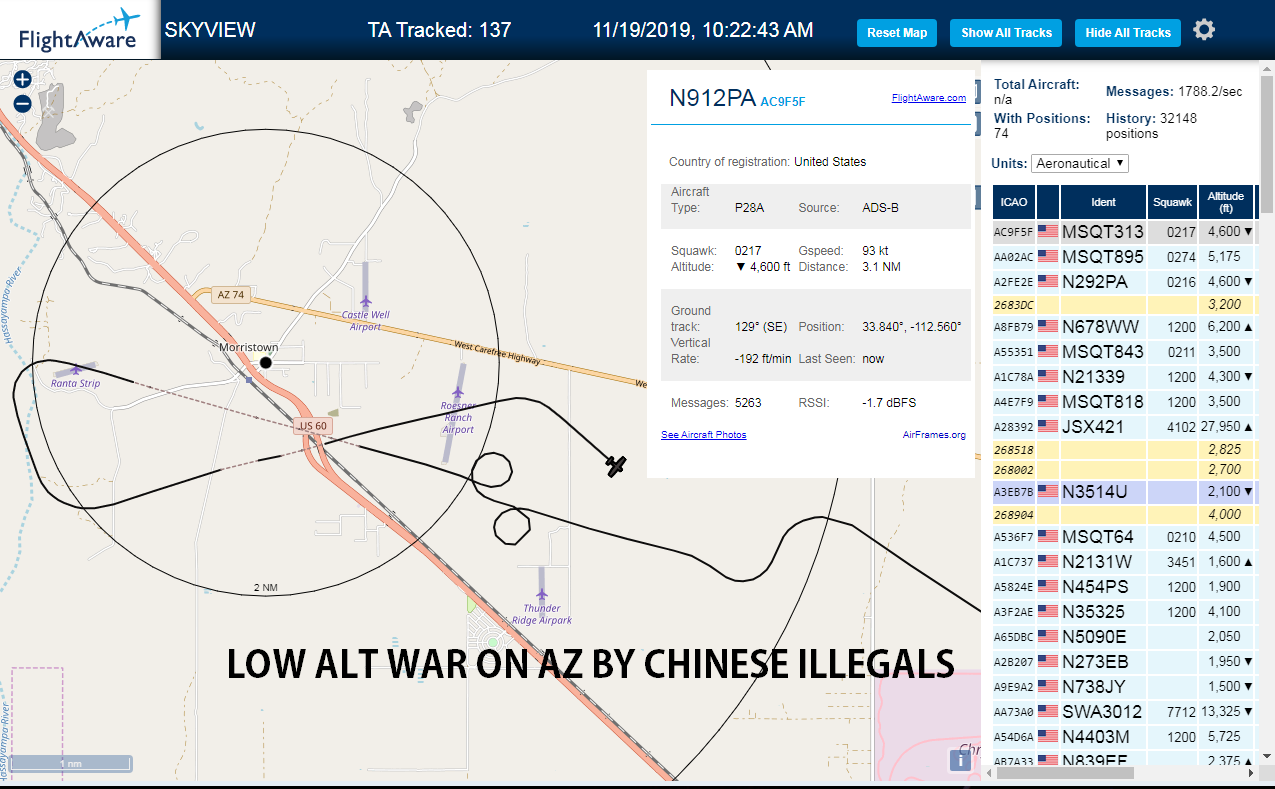Select the N678WW aircraft row

1124,327
